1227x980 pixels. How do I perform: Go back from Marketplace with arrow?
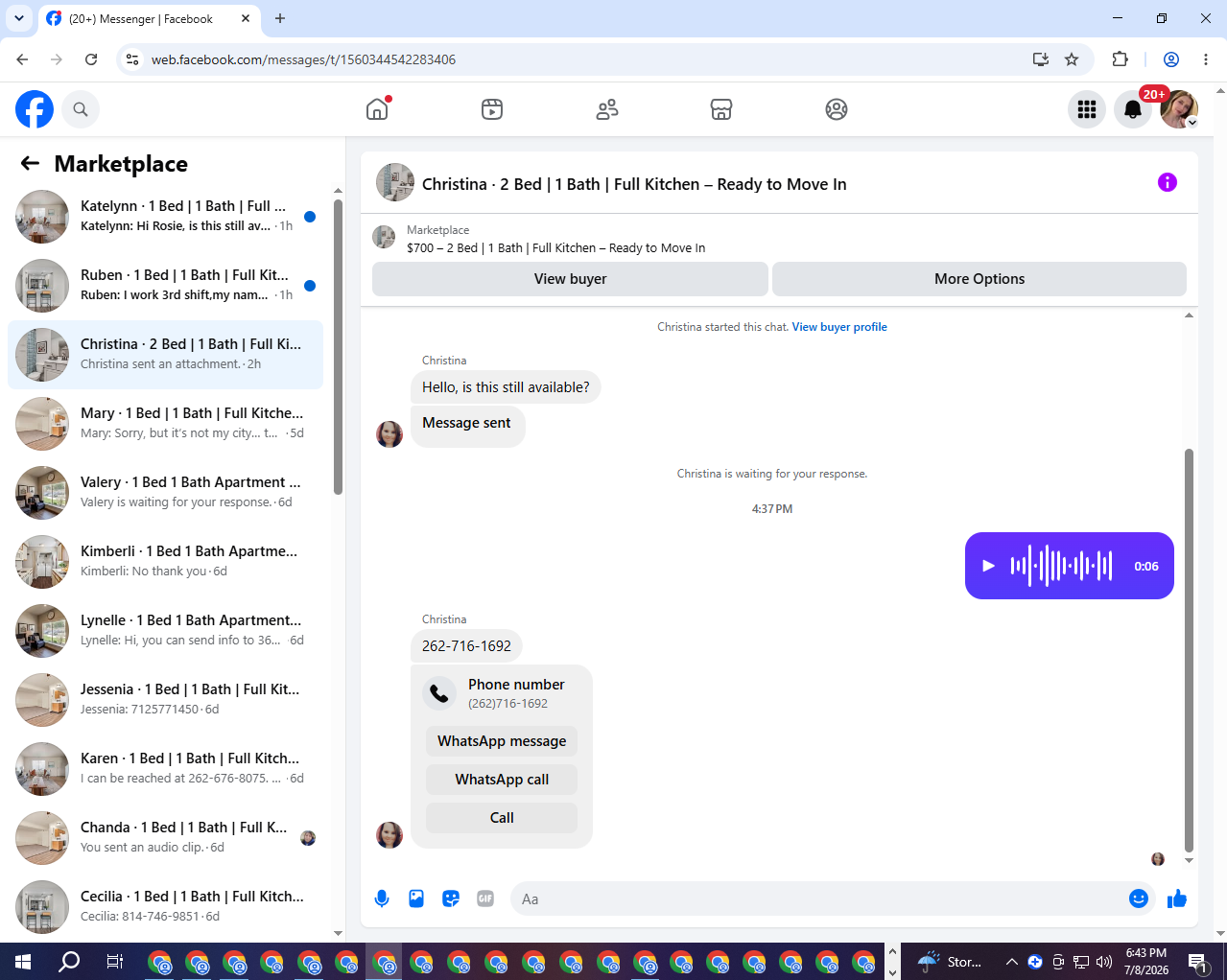tap(30, 164)
